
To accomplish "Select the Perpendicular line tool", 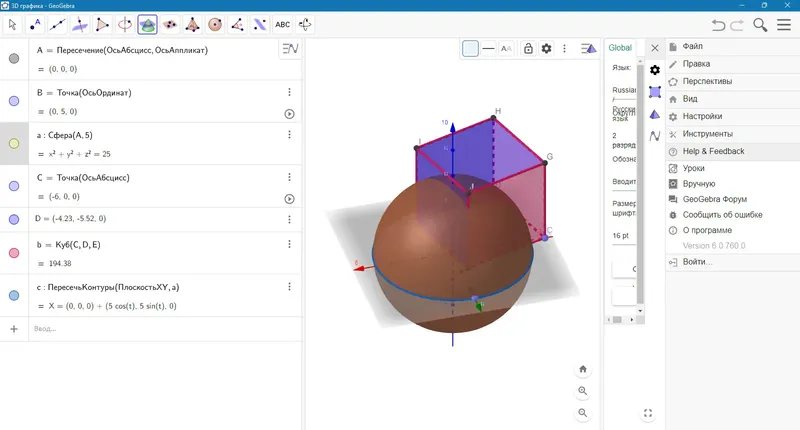I will tap(80, 24).
